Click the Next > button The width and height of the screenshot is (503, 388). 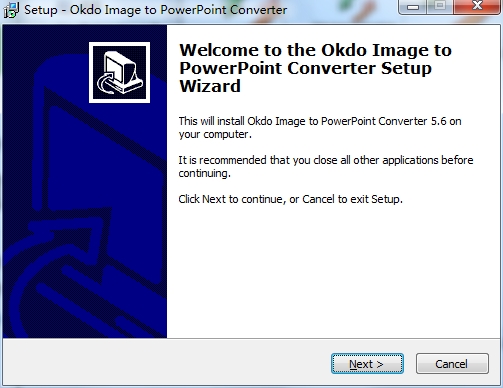[x=367, y=364]
